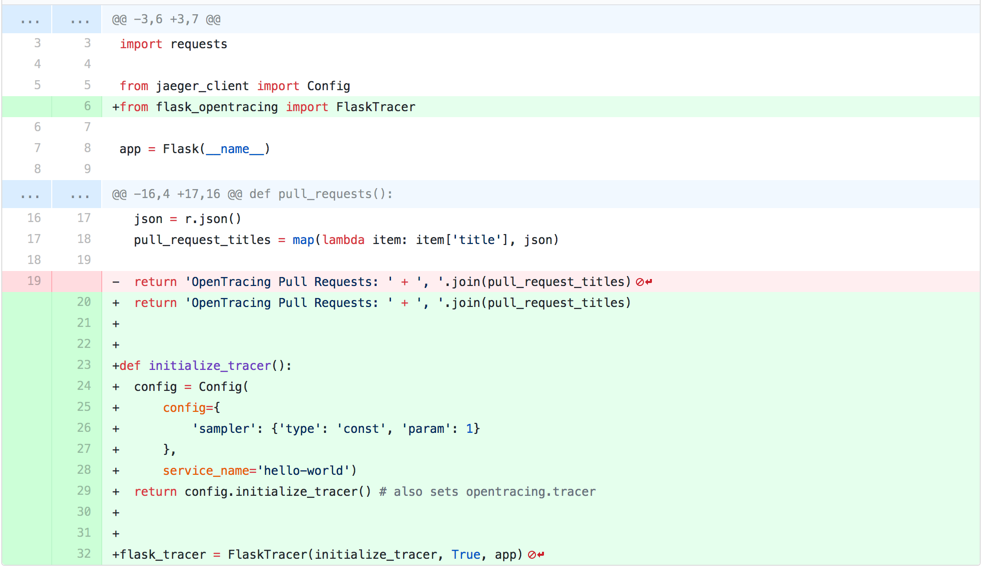Click the line 'json = r.json()'

[187, 219]
